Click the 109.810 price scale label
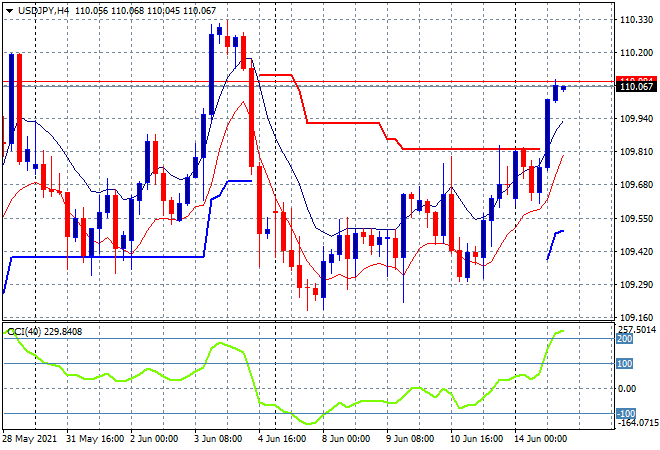The image size is (660, 450). (636, 152)
